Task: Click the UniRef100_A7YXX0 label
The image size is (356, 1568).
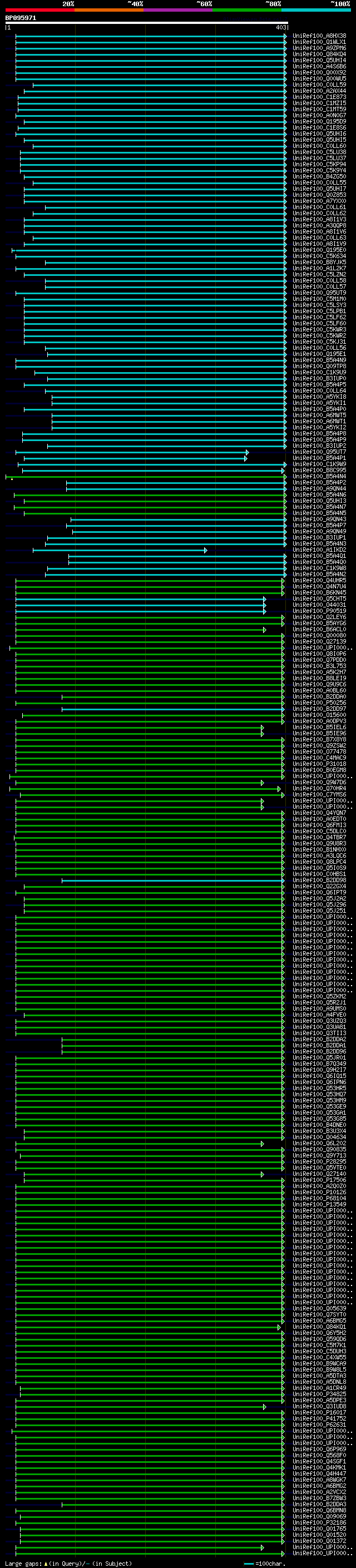Action: (x=319, y=201)
